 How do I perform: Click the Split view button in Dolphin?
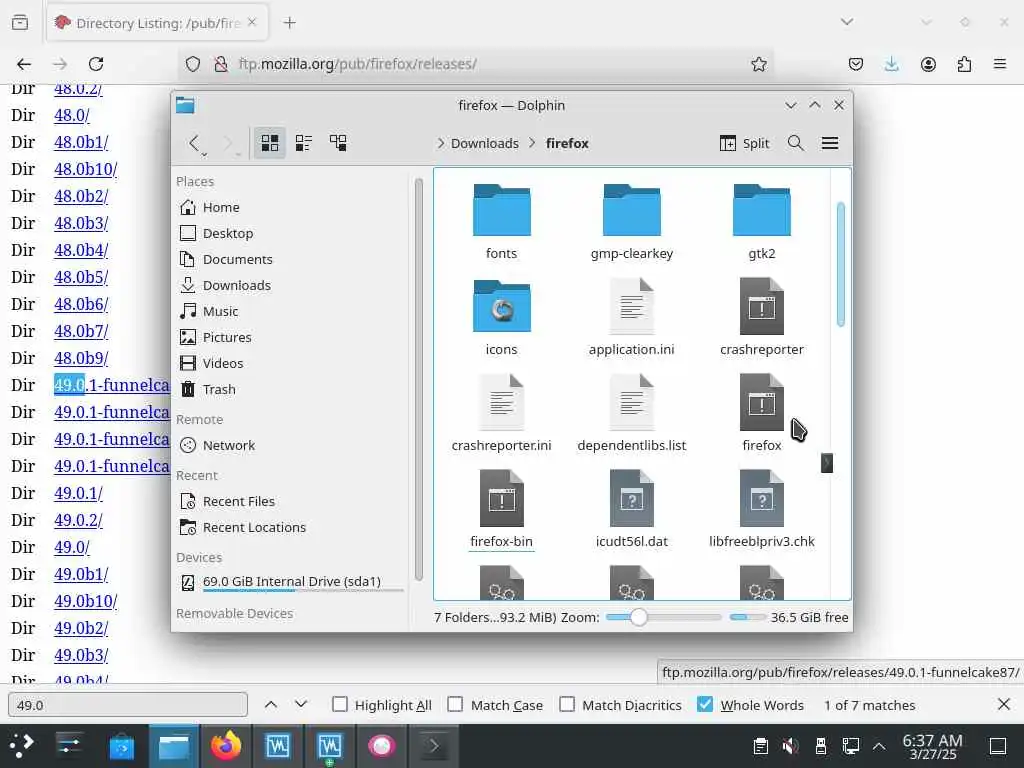(x=744, y=143)
